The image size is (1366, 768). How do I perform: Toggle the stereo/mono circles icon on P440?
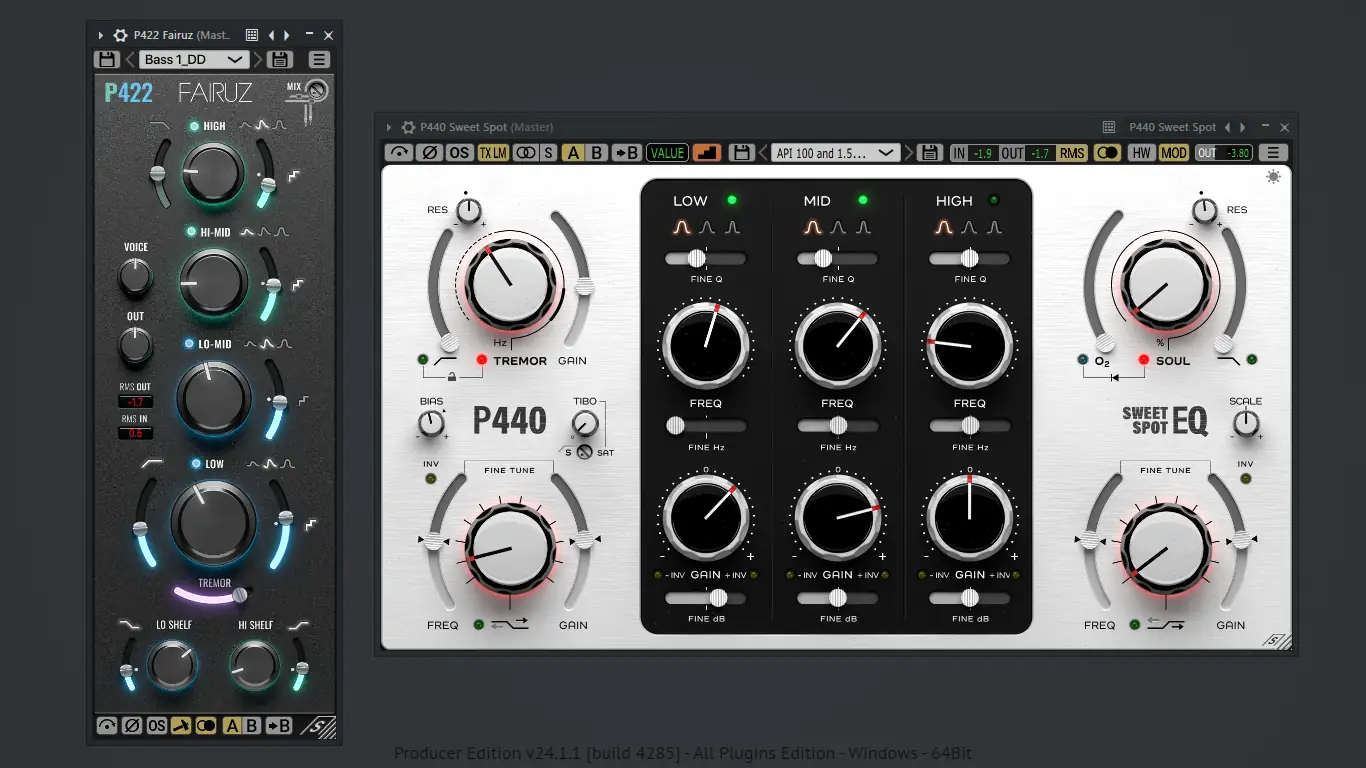click(x=524, y=152)
